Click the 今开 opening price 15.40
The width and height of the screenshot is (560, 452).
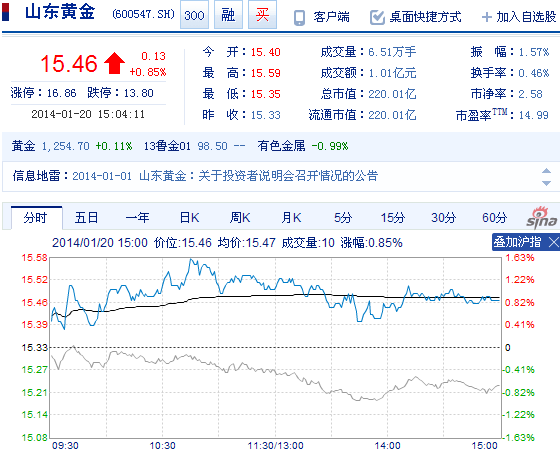(x=265, y=52)
